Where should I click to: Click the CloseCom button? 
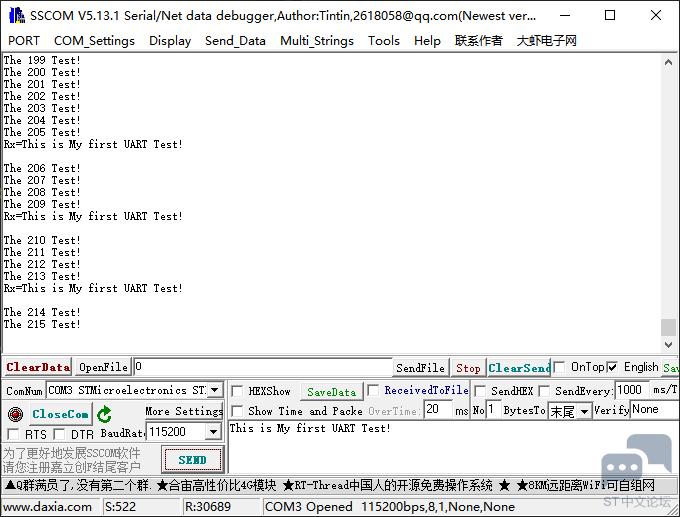point(60,414)
